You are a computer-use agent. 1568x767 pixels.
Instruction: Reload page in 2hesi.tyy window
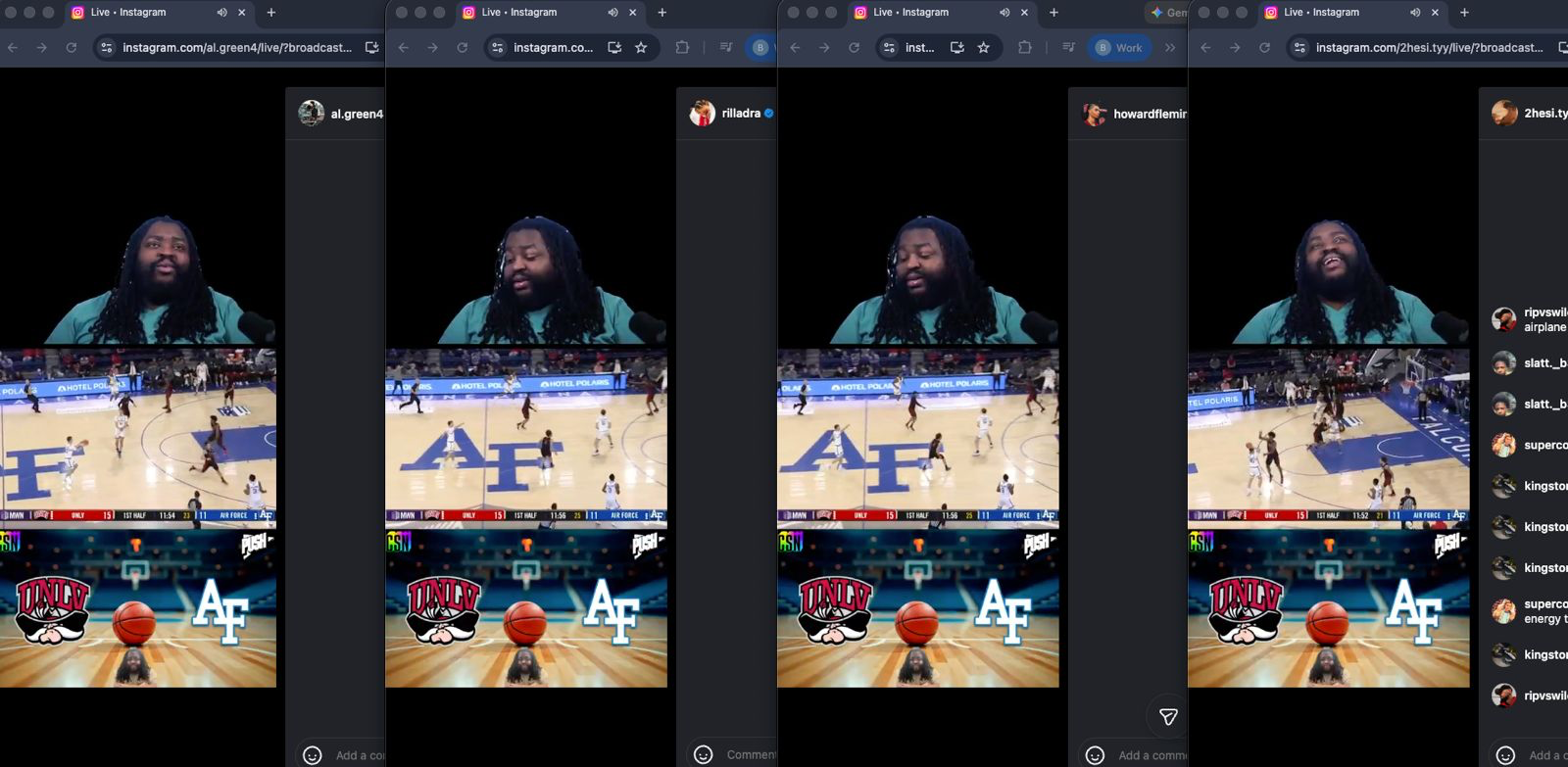coord(1264,47)
